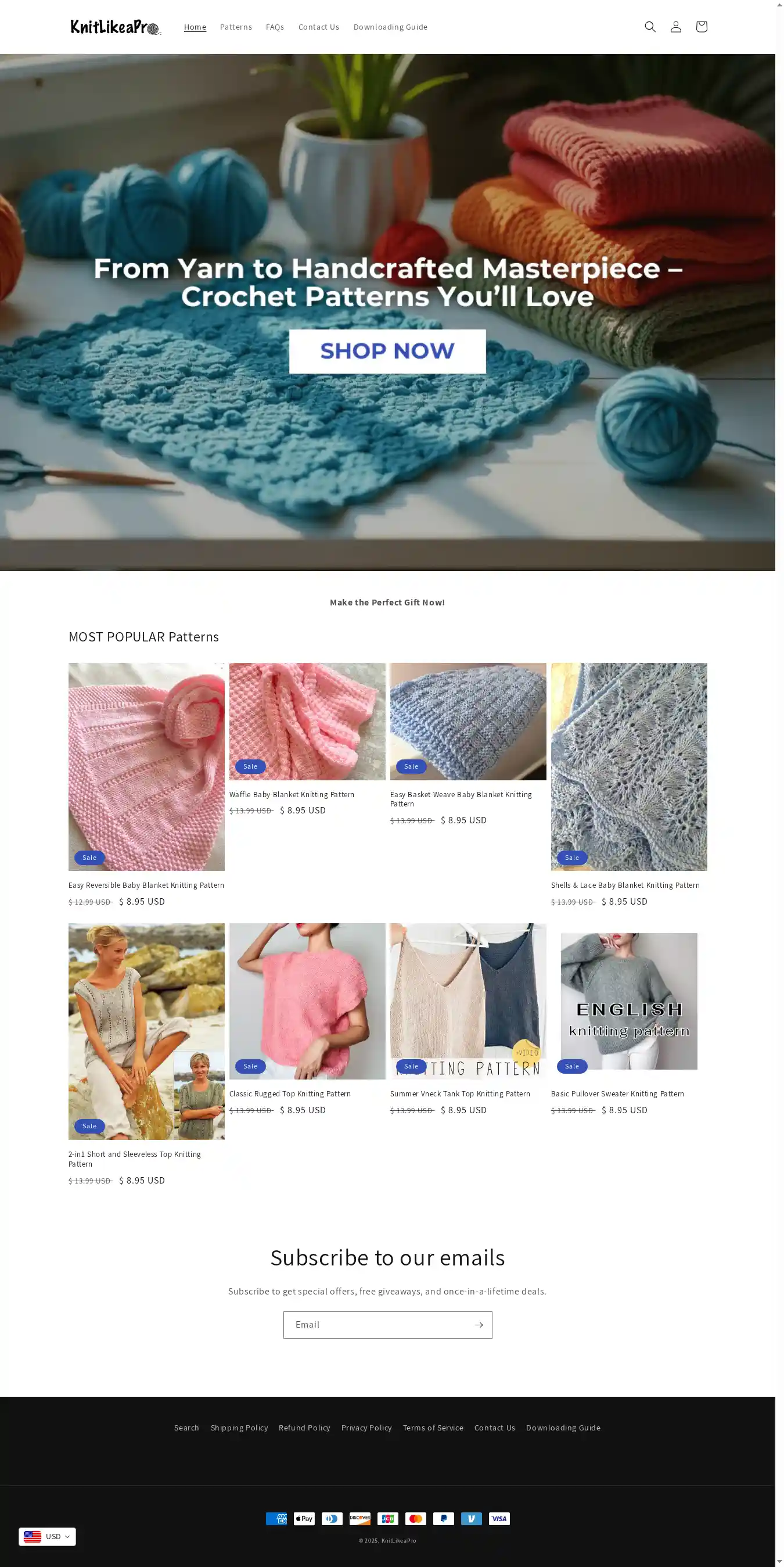
Task: Expand the USD currency selector
Action: pos(48,1536)
